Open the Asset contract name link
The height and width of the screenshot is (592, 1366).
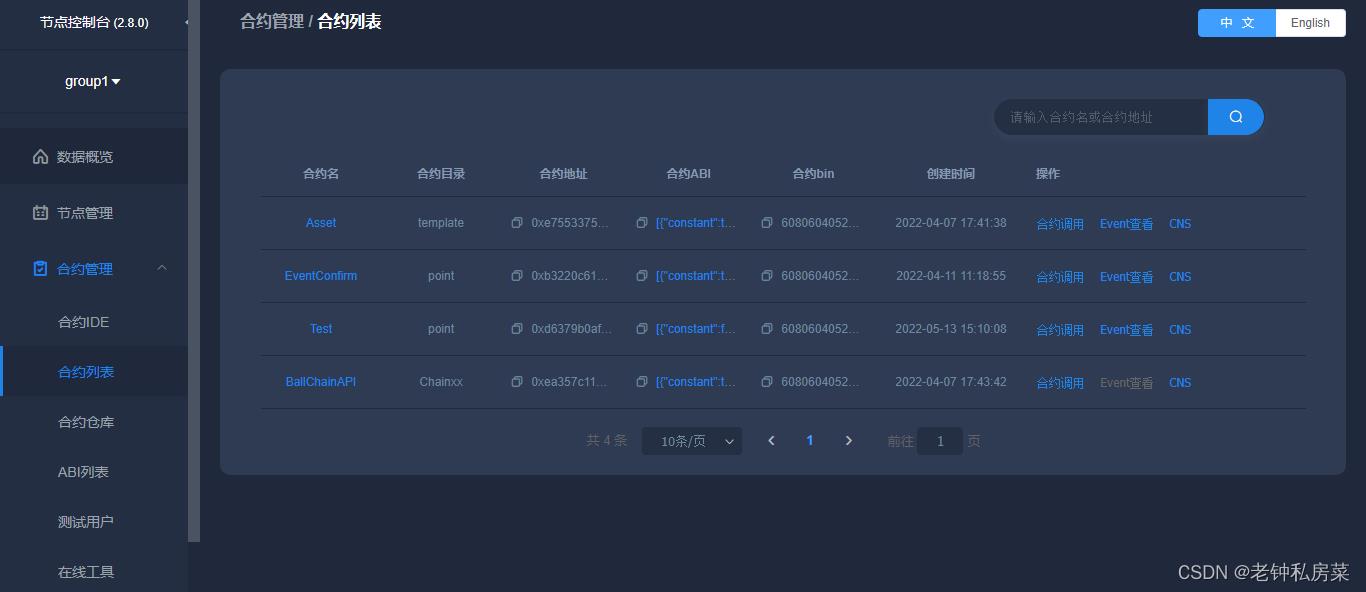click(321, 223)
